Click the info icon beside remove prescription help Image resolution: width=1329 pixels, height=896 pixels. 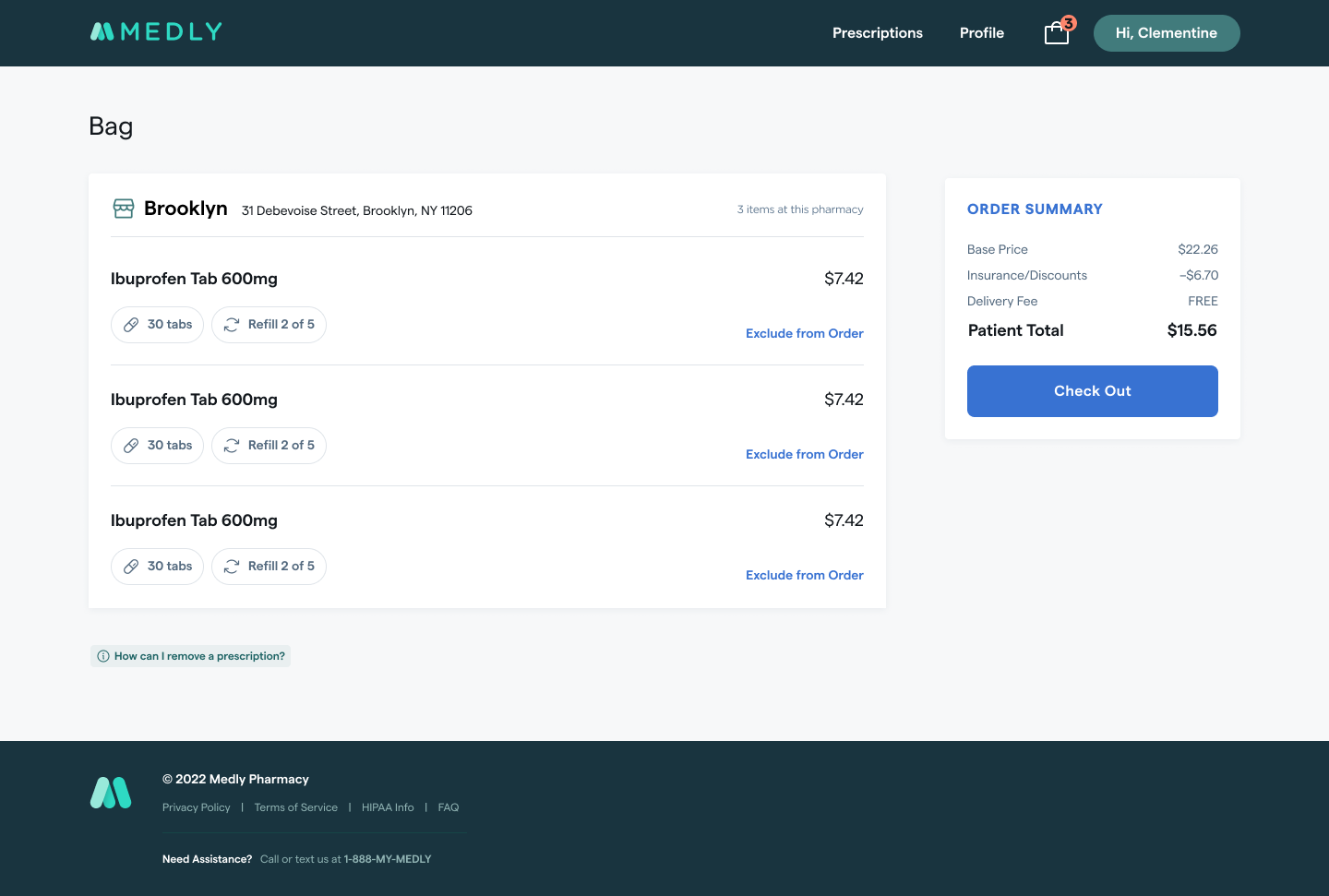click(x=103, y=656)
